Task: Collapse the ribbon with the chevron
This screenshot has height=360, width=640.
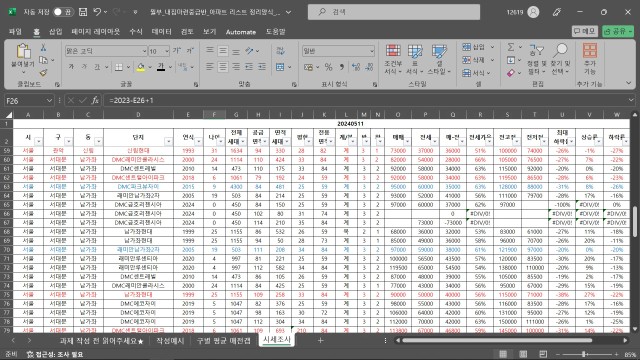Action: pyautogui.click(x=629, y=83)
